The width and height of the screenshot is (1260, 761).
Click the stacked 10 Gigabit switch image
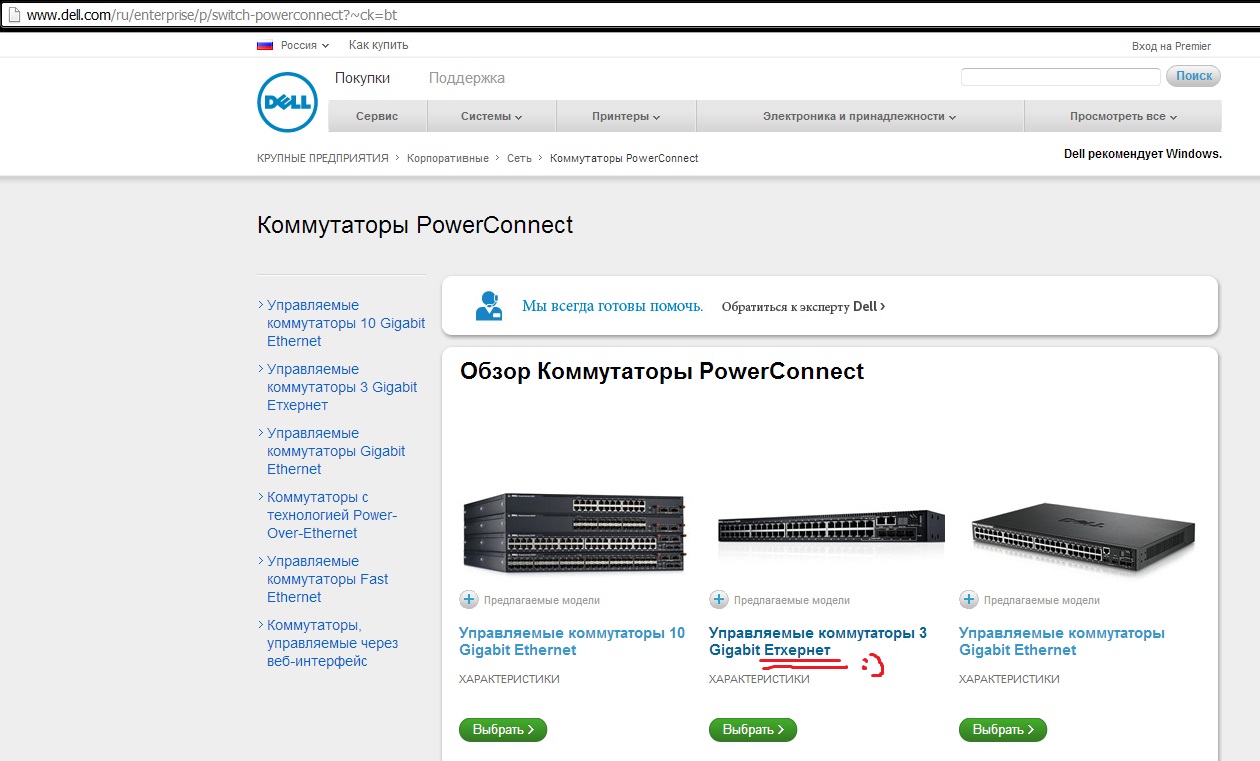coord(574,534)
